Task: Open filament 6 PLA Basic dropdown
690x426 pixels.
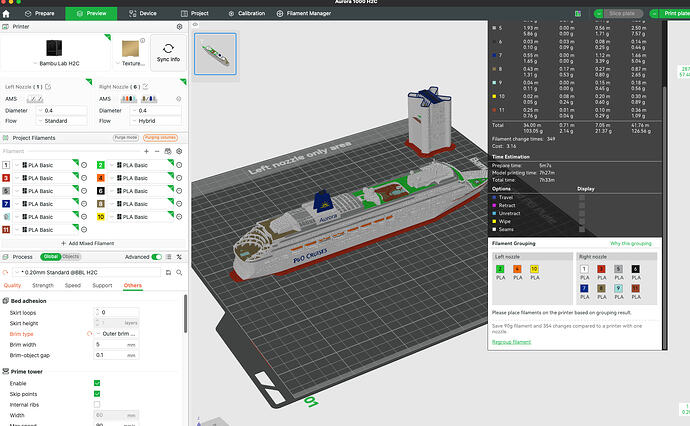Action: [x=140, y=191]
